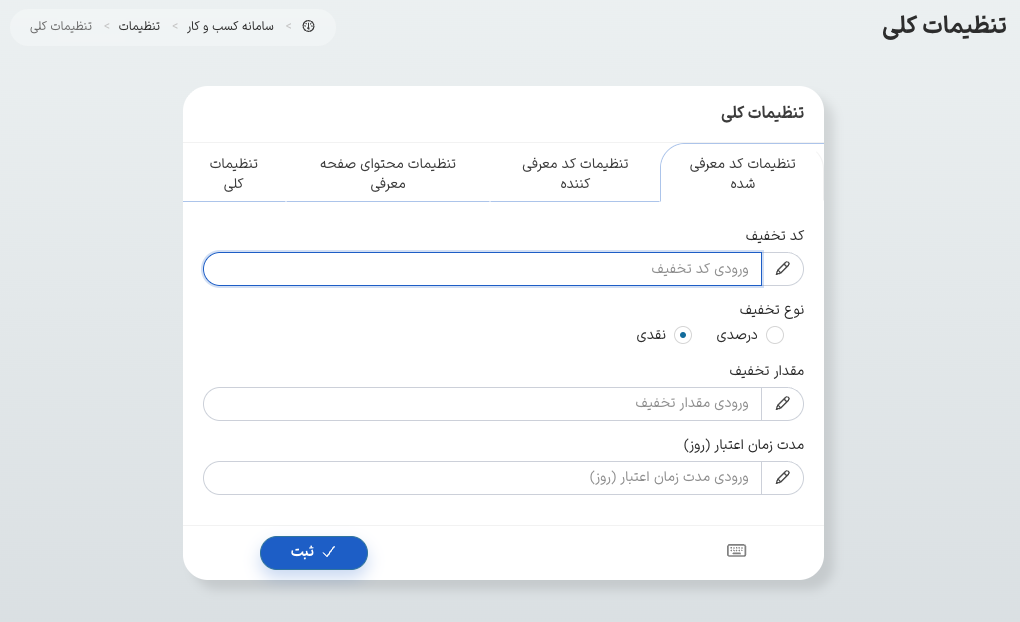This screenshot has width=1020, height=622.
Task: Toggle the currently selected نوع تخفیف option
Action: coord(683,335)
